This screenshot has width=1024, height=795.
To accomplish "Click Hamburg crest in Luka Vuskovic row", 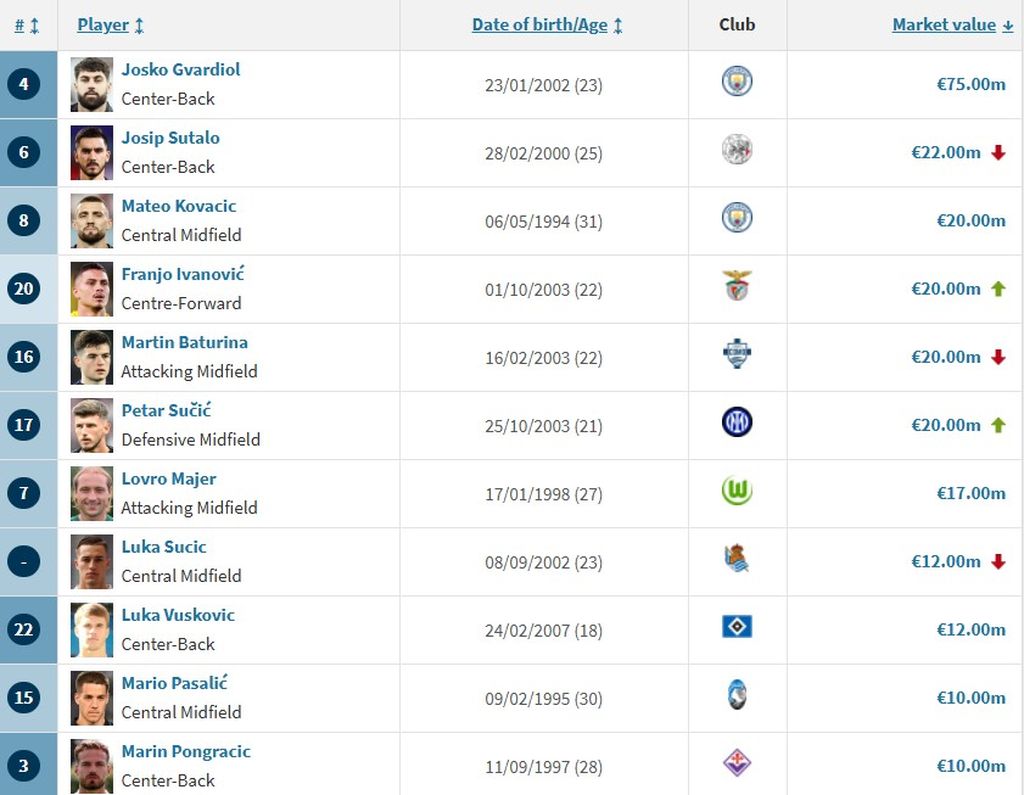I will coord(737,627).
